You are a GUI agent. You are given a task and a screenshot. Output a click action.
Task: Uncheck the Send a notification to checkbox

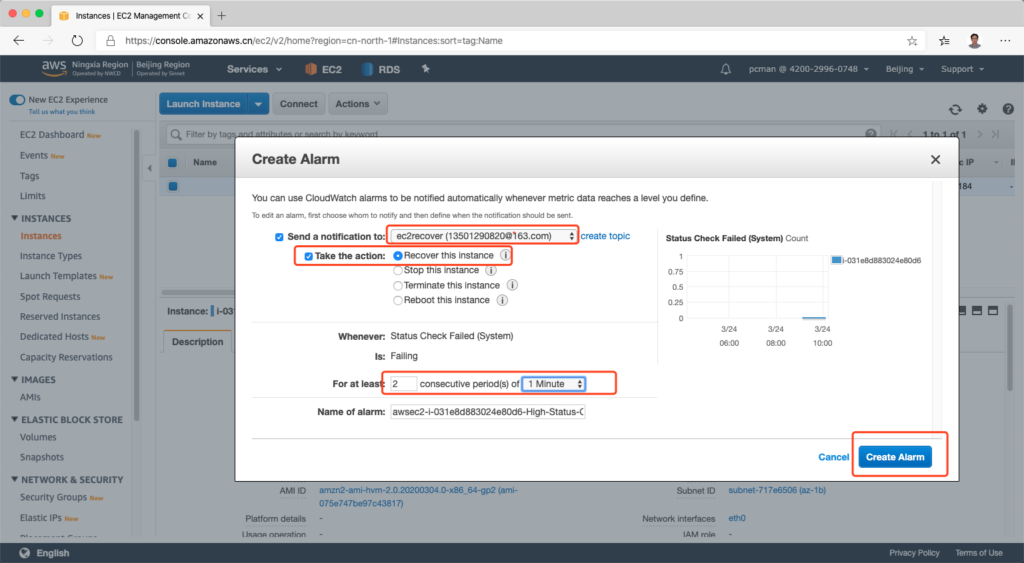[279, 236]
